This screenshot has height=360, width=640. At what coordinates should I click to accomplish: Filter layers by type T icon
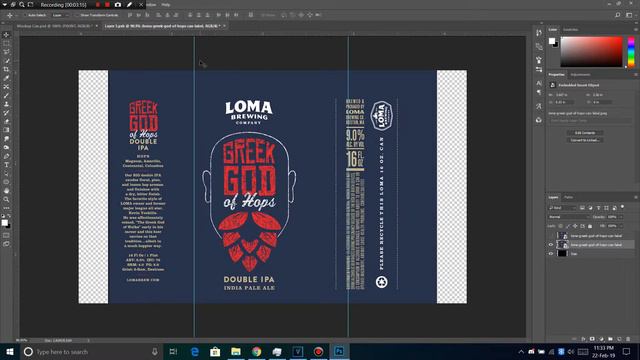point(598,208)
